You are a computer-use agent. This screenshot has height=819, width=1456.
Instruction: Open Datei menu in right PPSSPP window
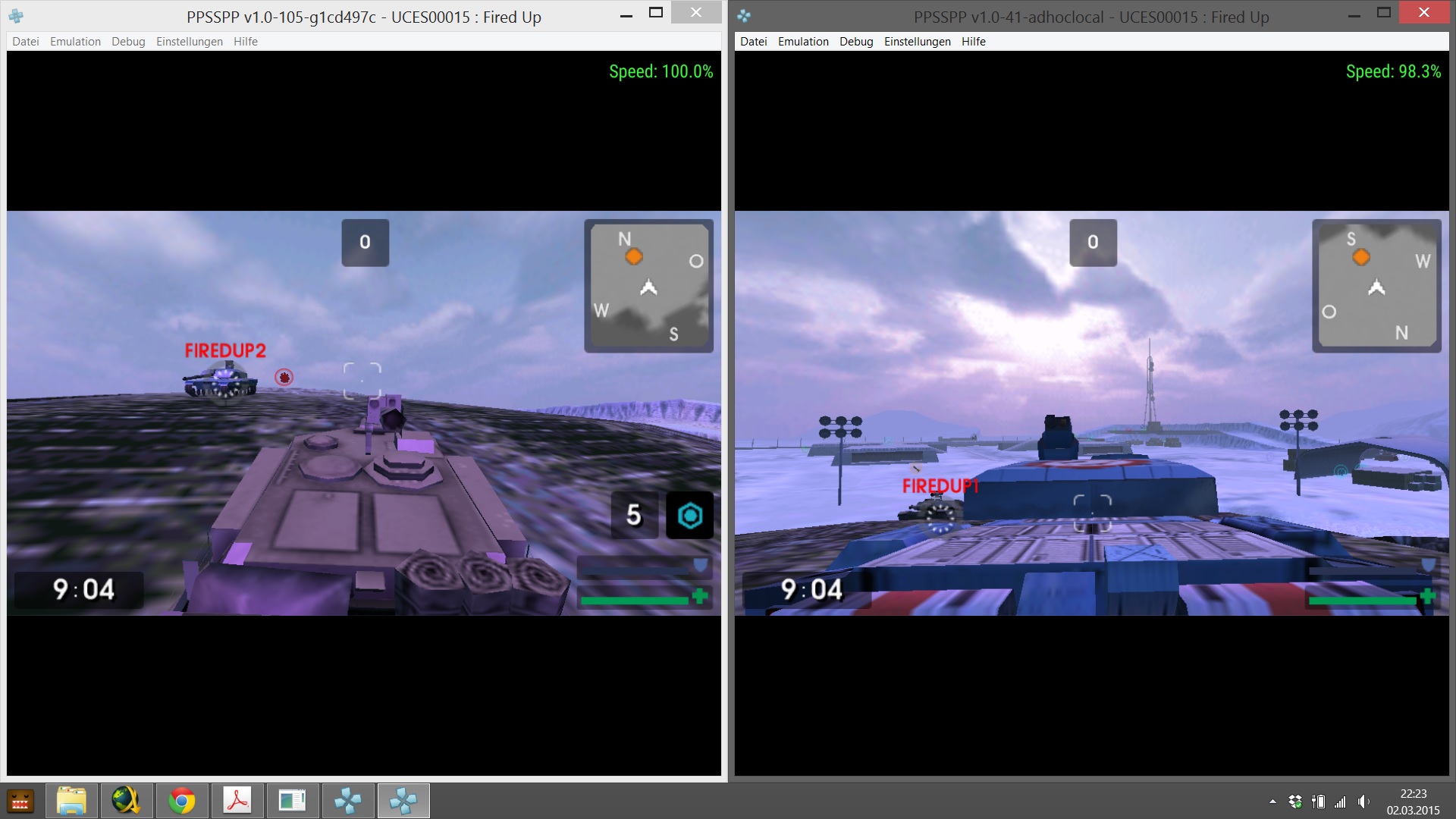tap(754, 42)
